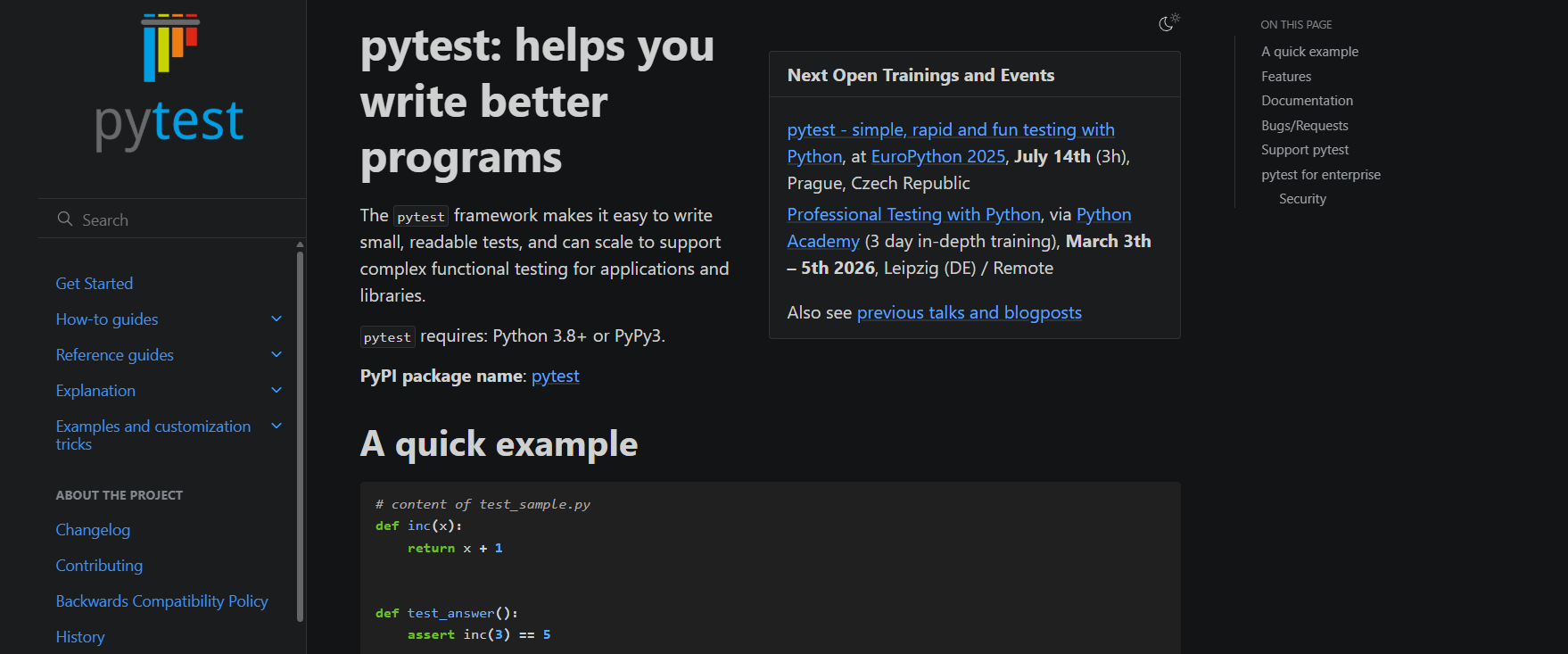Click the 'Next Open Trainings and Events' title
1568x654 pixels.
click(921, 75)
